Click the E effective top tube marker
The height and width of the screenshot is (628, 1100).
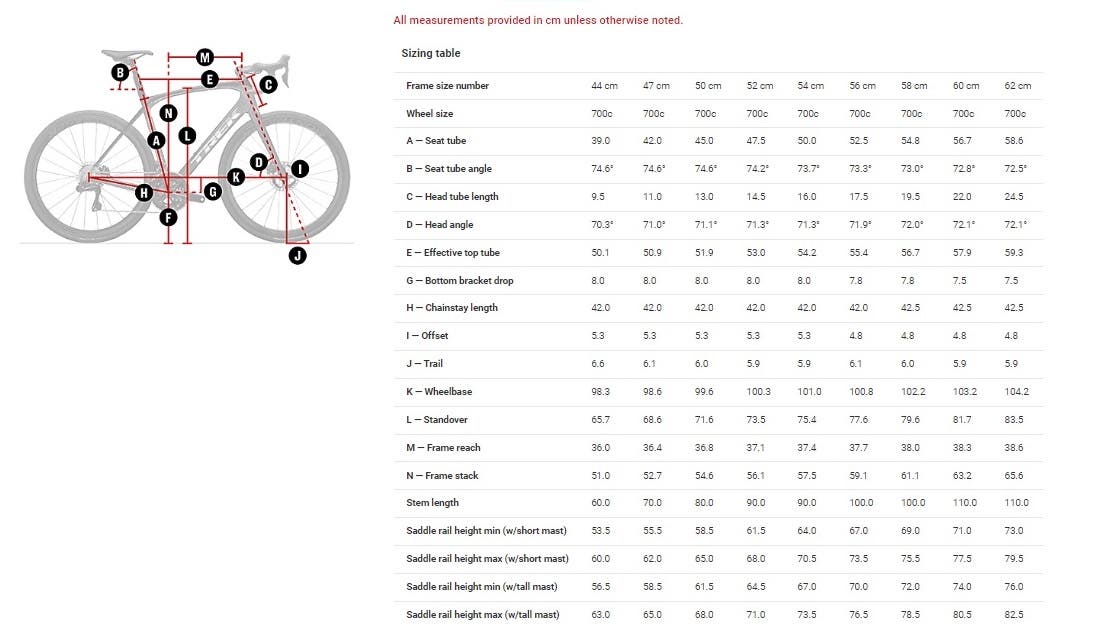tap(209, 79)
